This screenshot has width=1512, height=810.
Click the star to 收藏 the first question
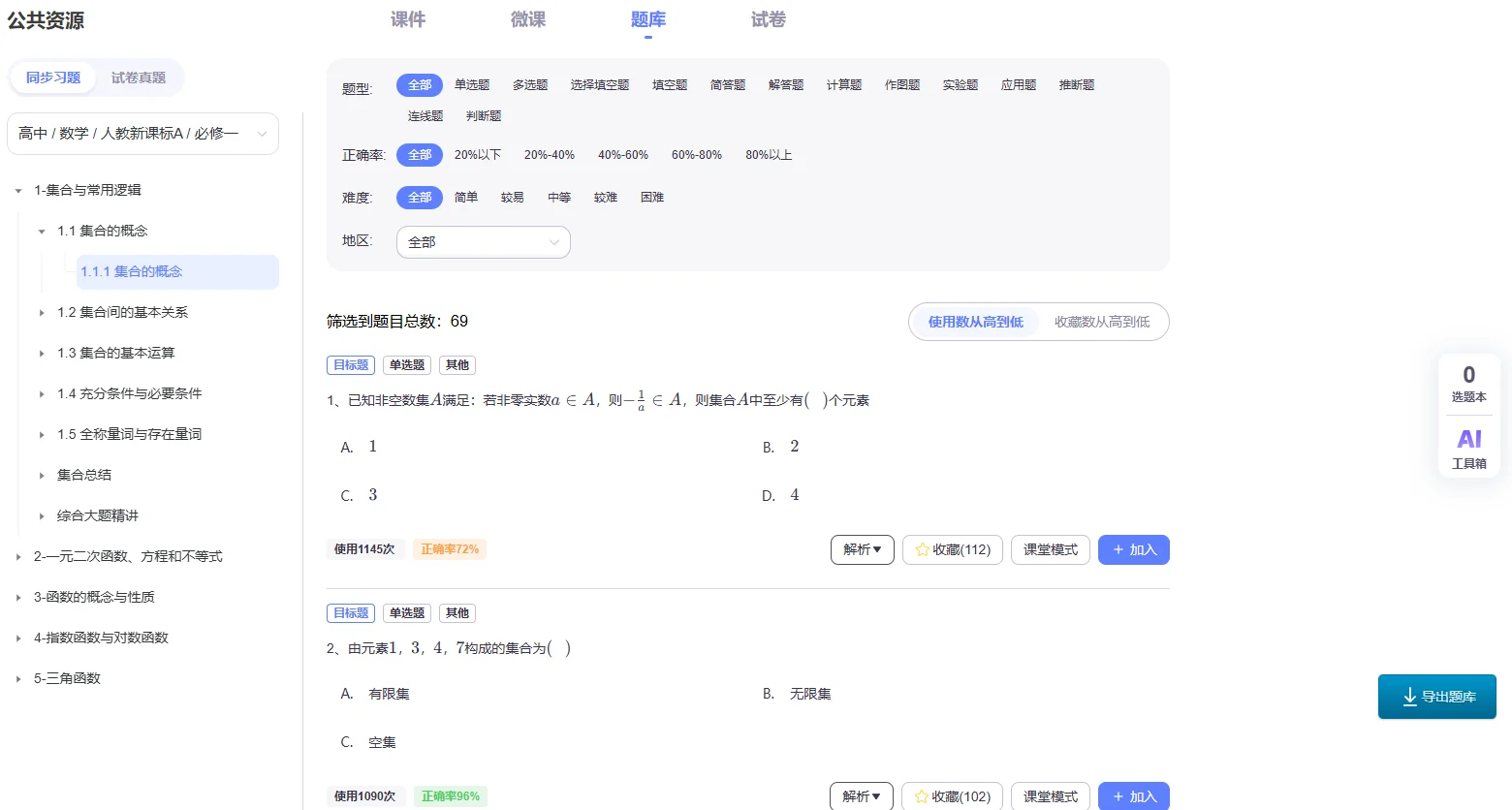click(921, 549)
